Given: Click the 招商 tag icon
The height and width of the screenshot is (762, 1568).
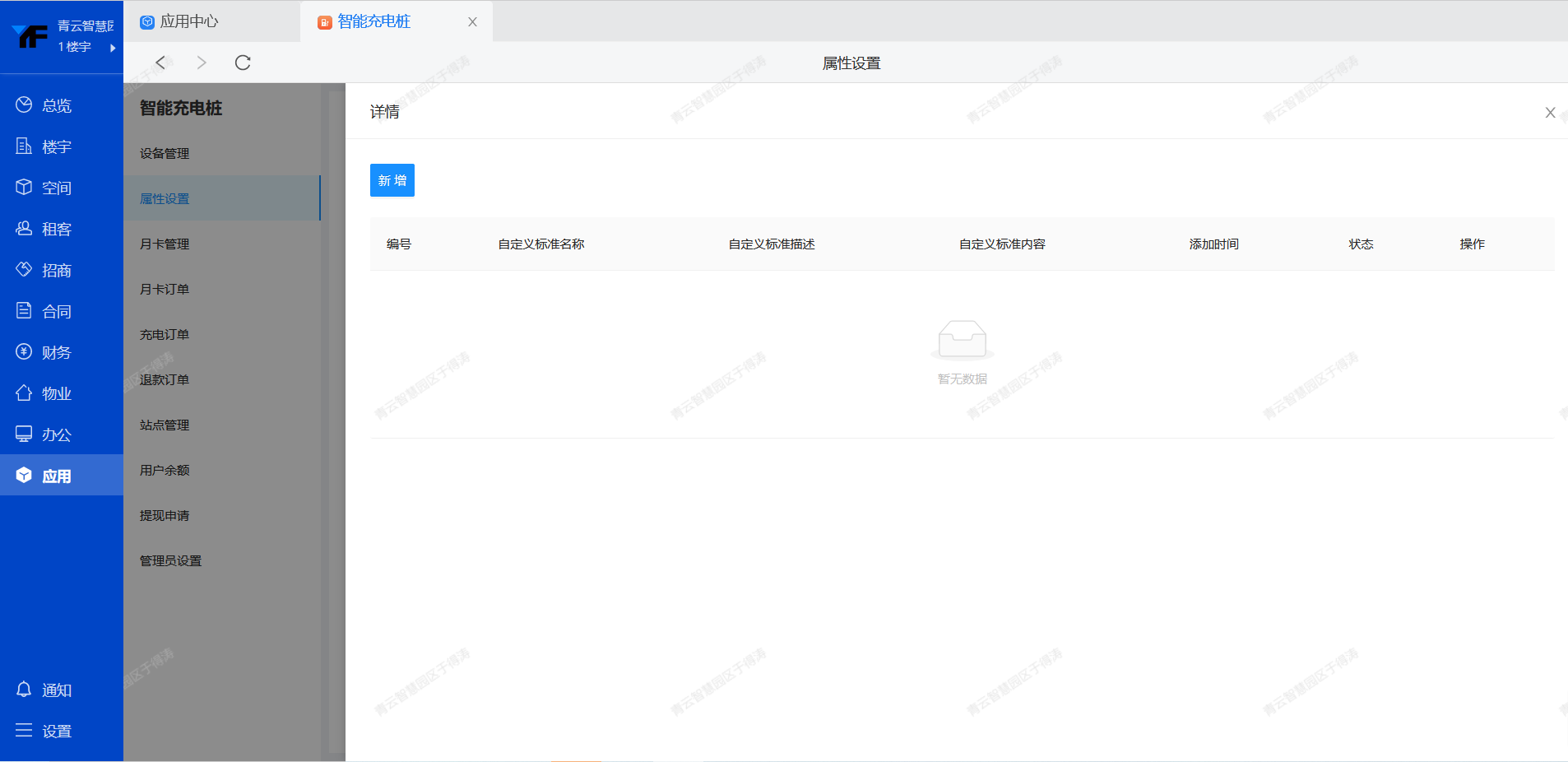Looking at the screenshot, I should [24, 270].
